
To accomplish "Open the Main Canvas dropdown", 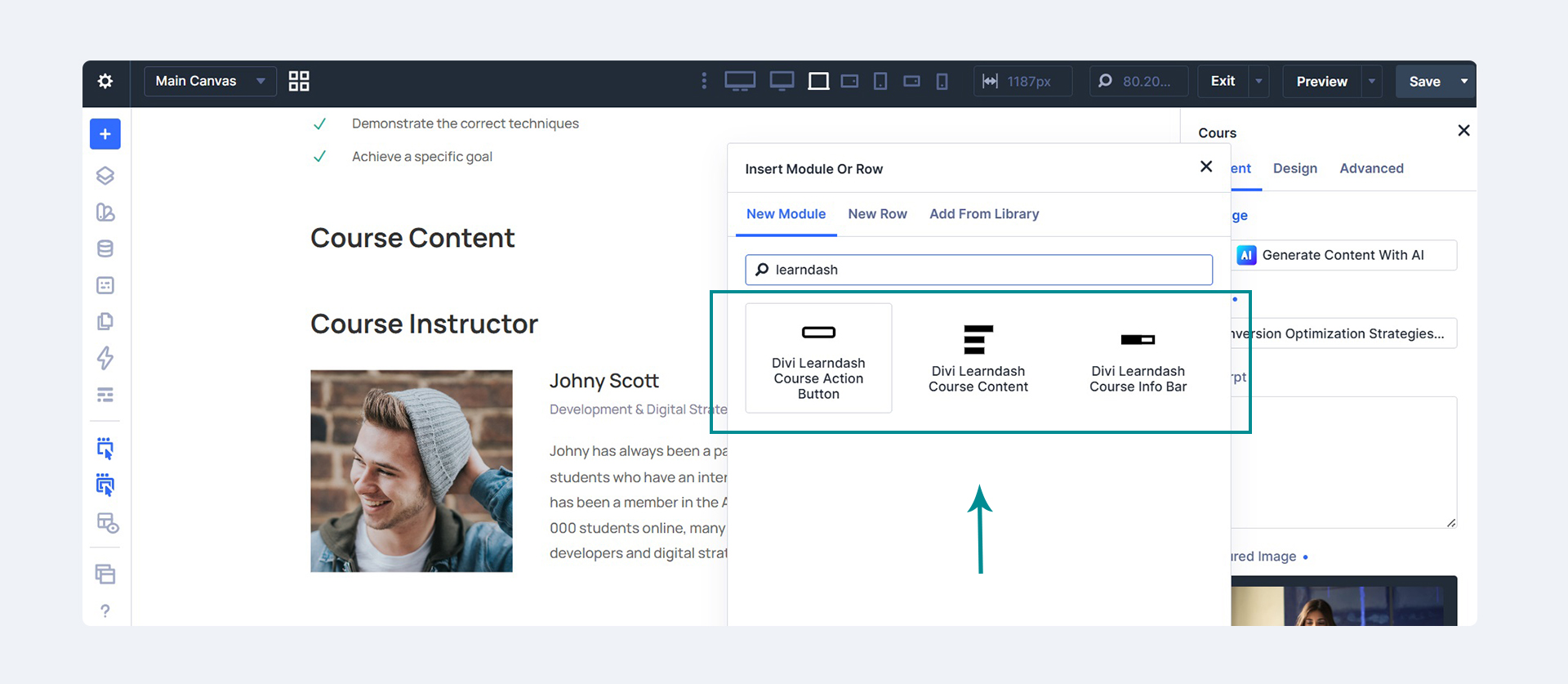I will (x=210, y=81).
